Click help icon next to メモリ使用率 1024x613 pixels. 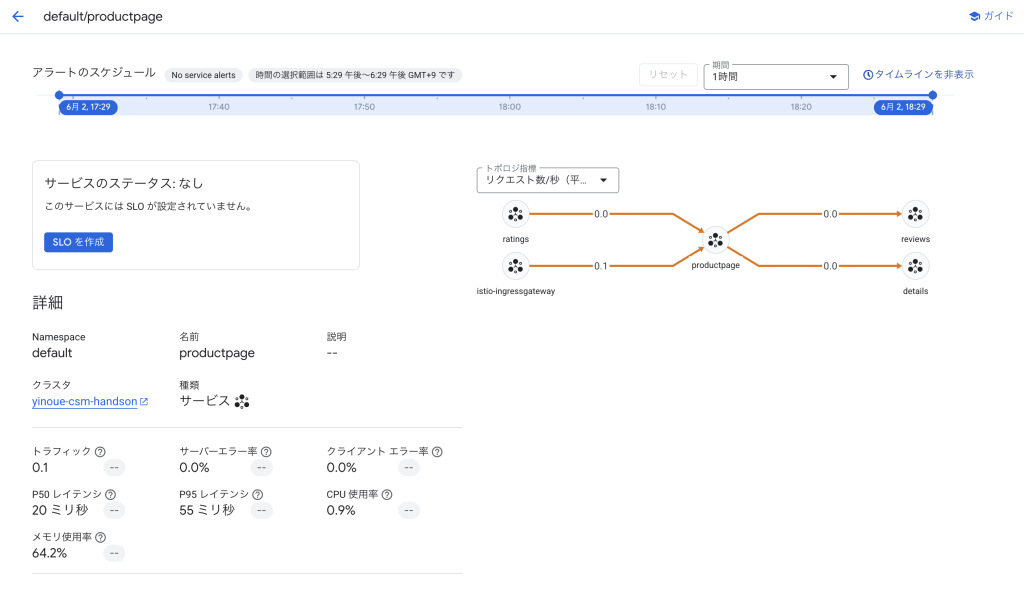pos(101,538)
